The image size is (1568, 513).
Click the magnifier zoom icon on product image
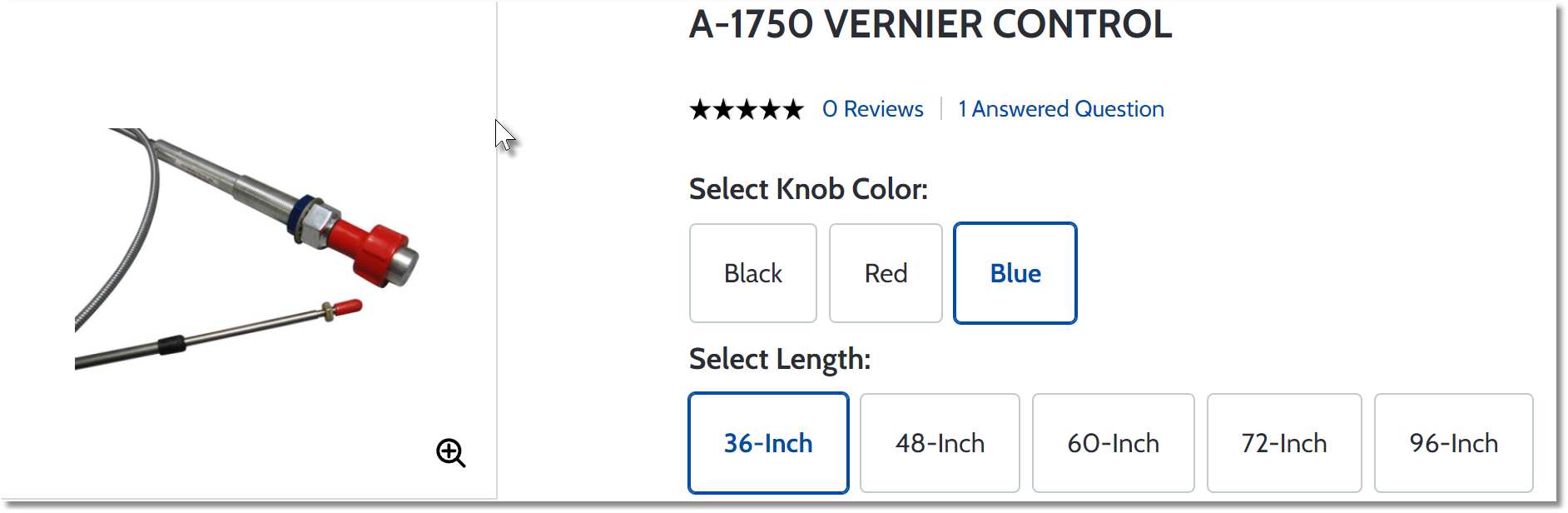[451, 453]
